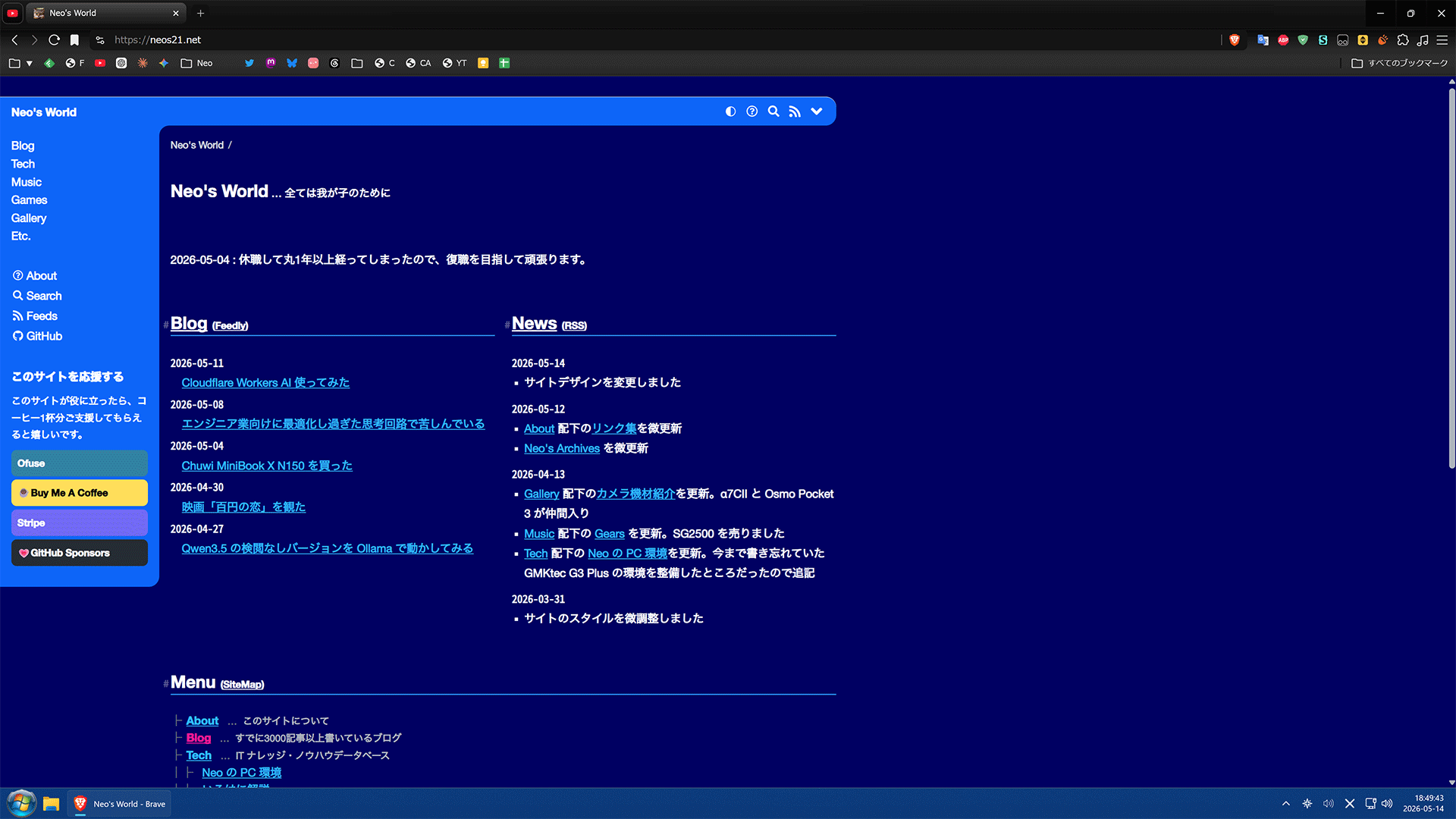Open the ChatGPT bookmark icon
1456x819 pixels.
pyautogui.click(x=121, y=63)
